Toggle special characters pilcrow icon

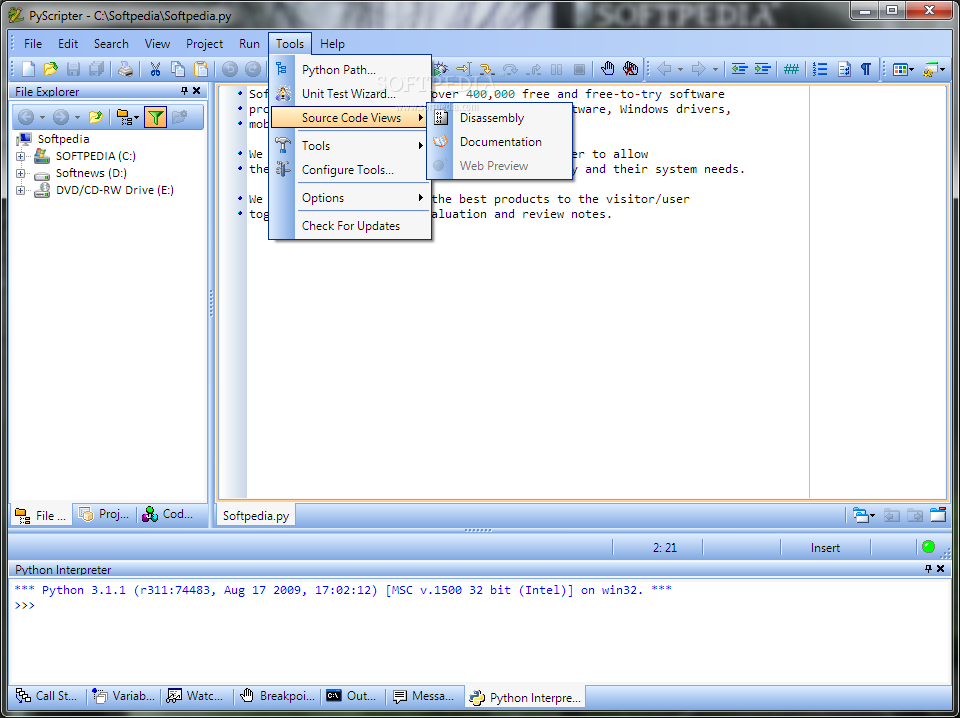pyautogui.click(x=866, y=69)
